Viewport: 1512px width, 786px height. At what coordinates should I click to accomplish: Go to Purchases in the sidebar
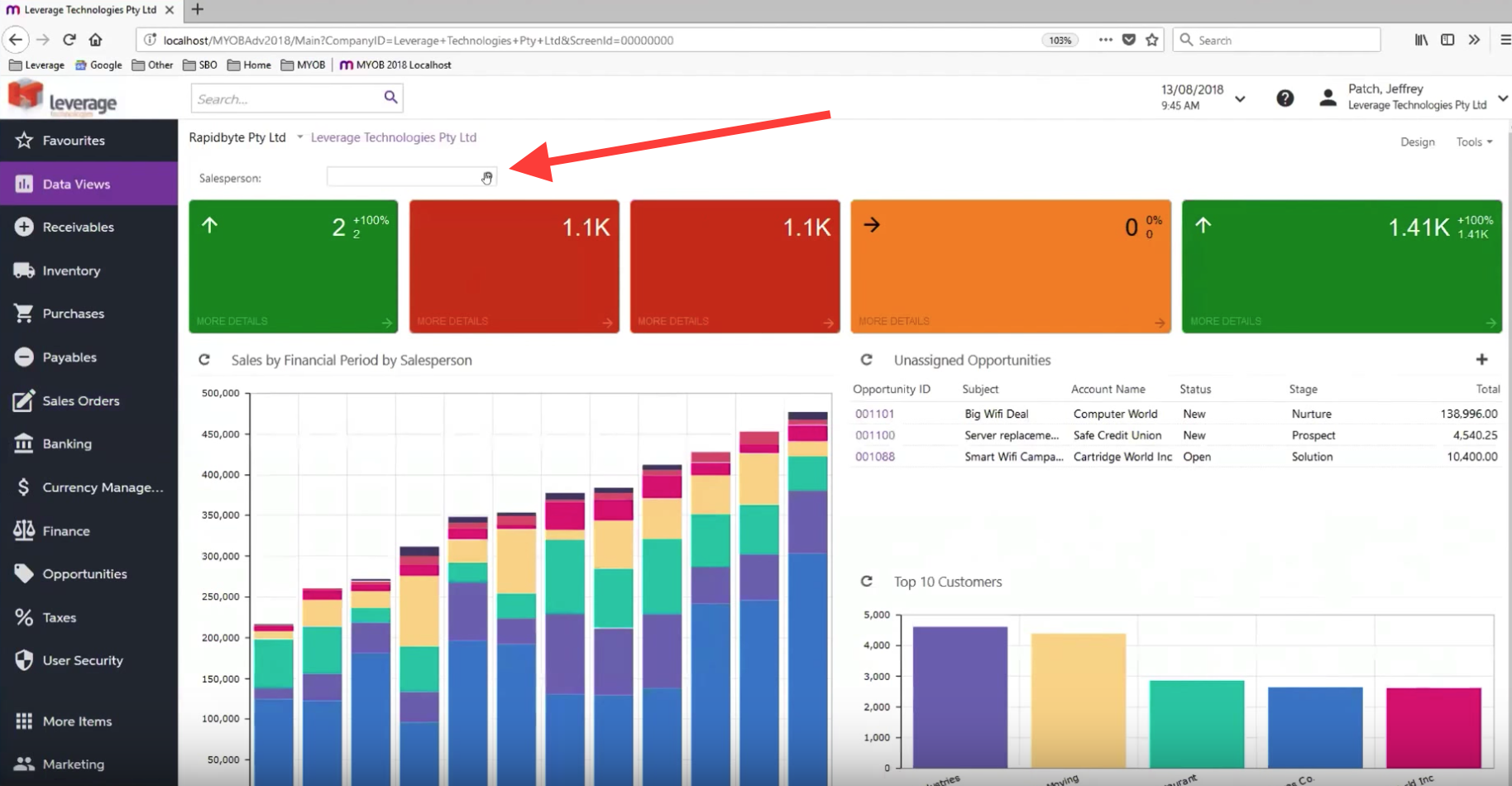click(73, 314)
